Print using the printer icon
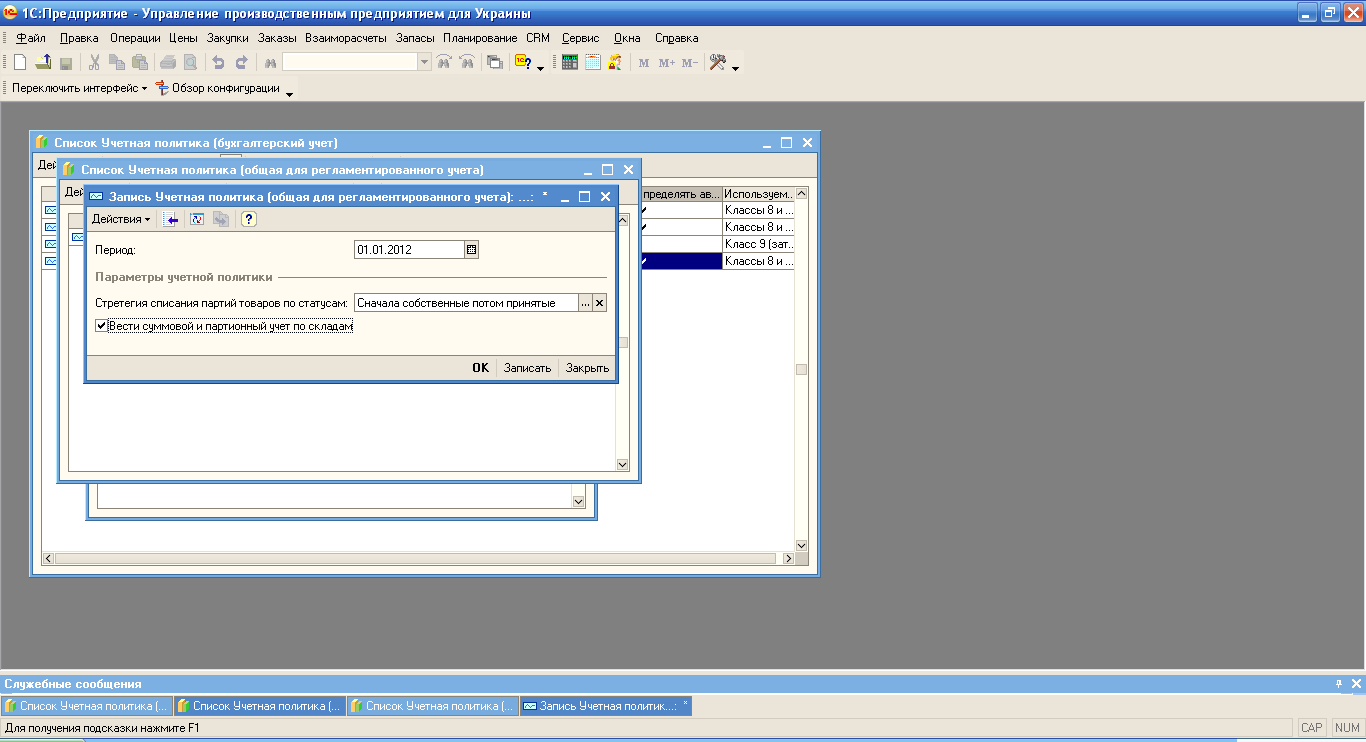1366x742 pixels. [168, 62]
